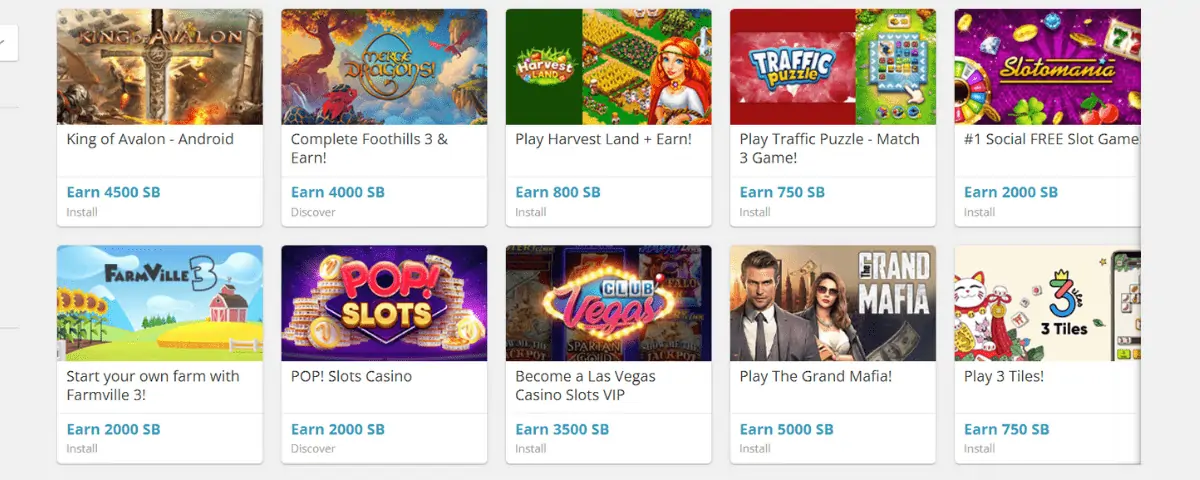Click 'Start your own farm with Farmville 3!' title
The image size is (1200, 480).
(153, 385)
